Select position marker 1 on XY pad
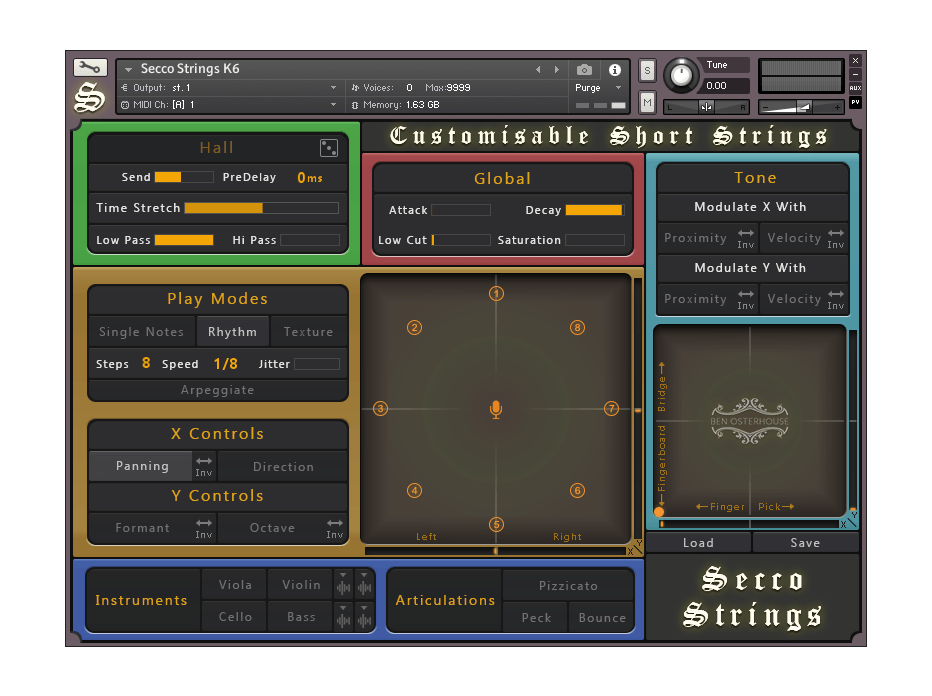Viewport: 932px width, 696px height. click(x=496, y=294)
